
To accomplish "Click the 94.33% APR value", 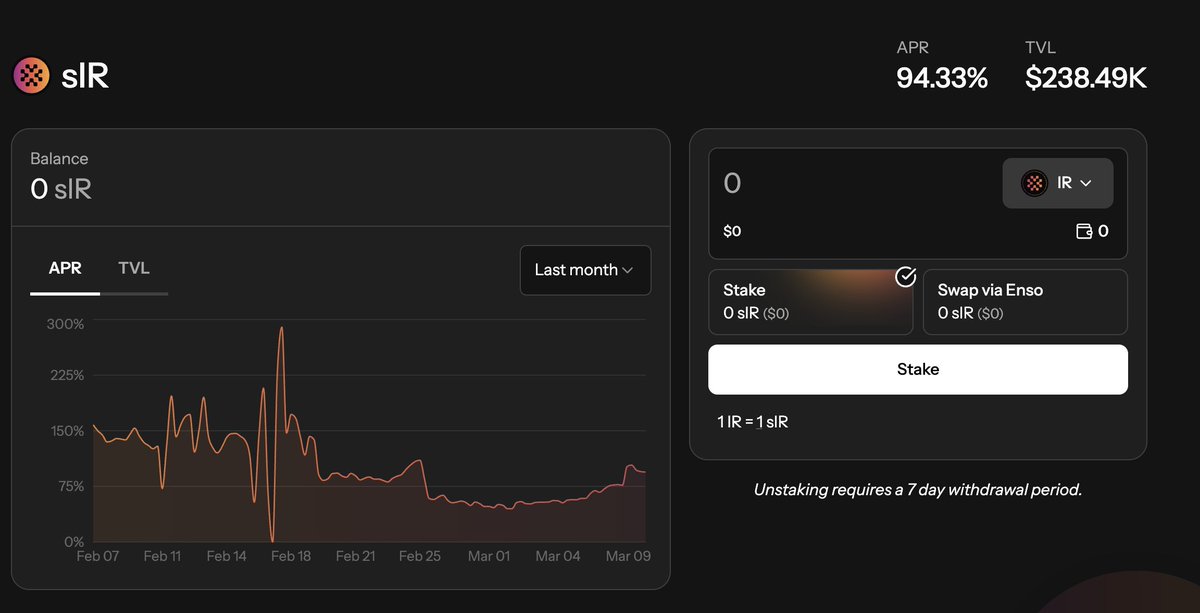I will (x=942, y=78).
